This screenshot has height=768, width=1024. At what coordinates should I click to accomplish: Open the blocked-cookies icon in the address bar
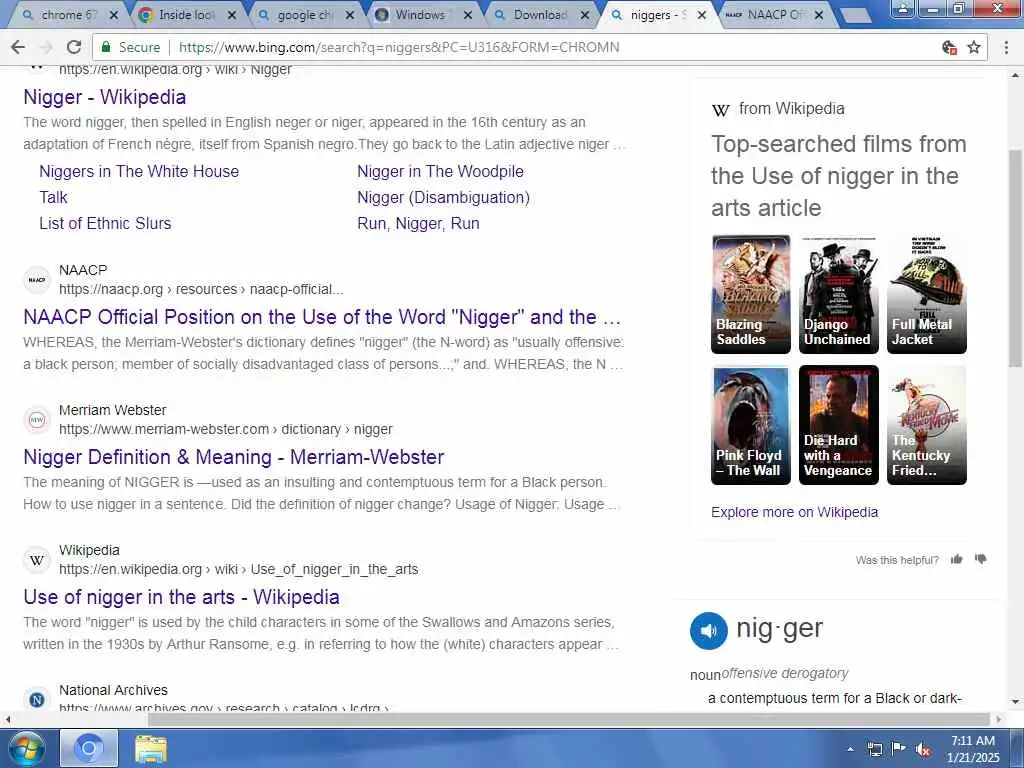click(950, 47)
